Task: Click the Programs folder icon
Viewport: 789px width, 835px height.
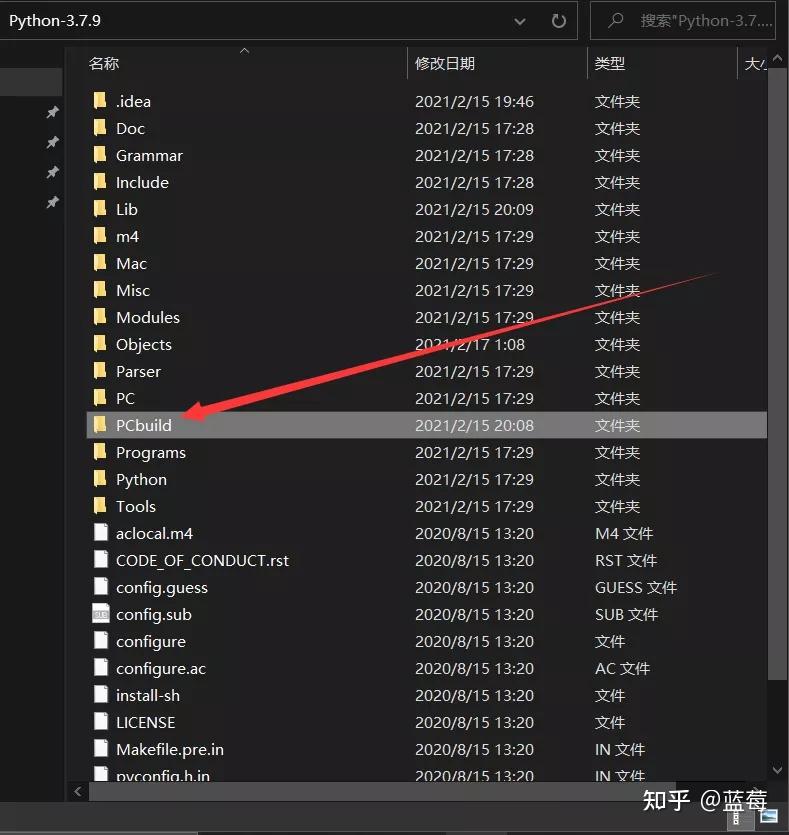Action: (100, 452)
